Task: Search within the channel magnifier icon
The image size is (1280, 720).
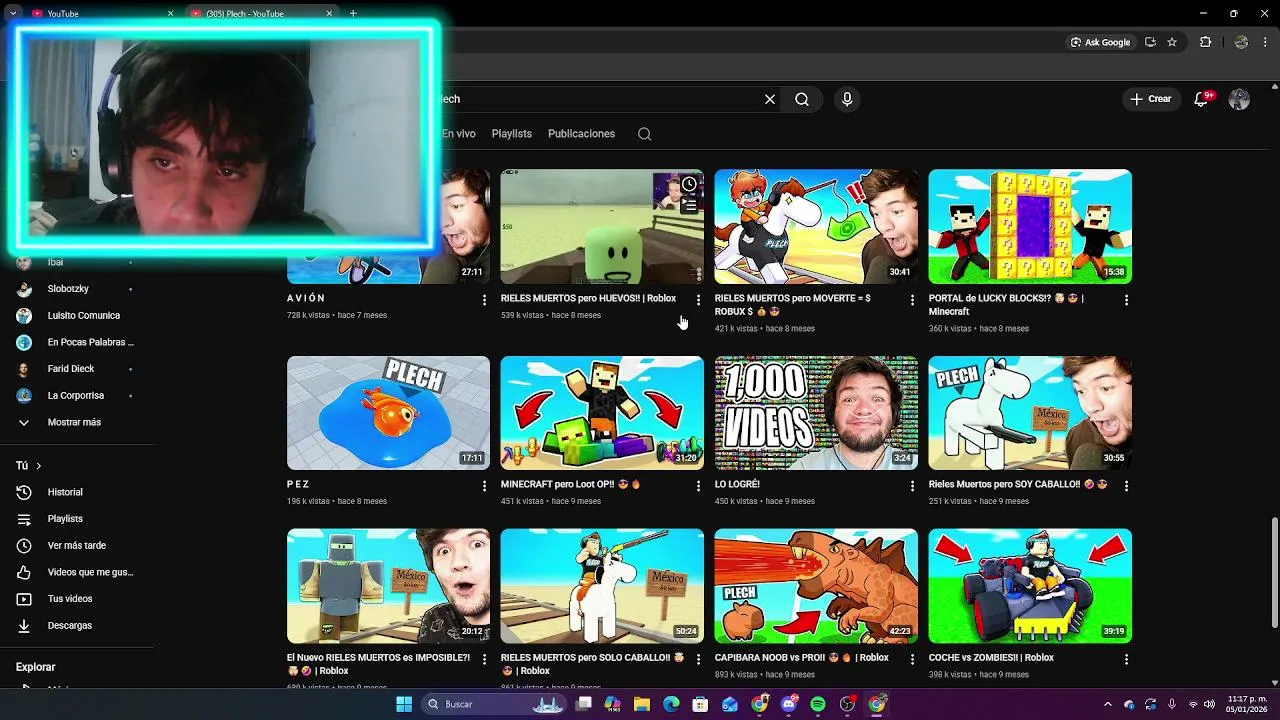Action: click(644, 134)
